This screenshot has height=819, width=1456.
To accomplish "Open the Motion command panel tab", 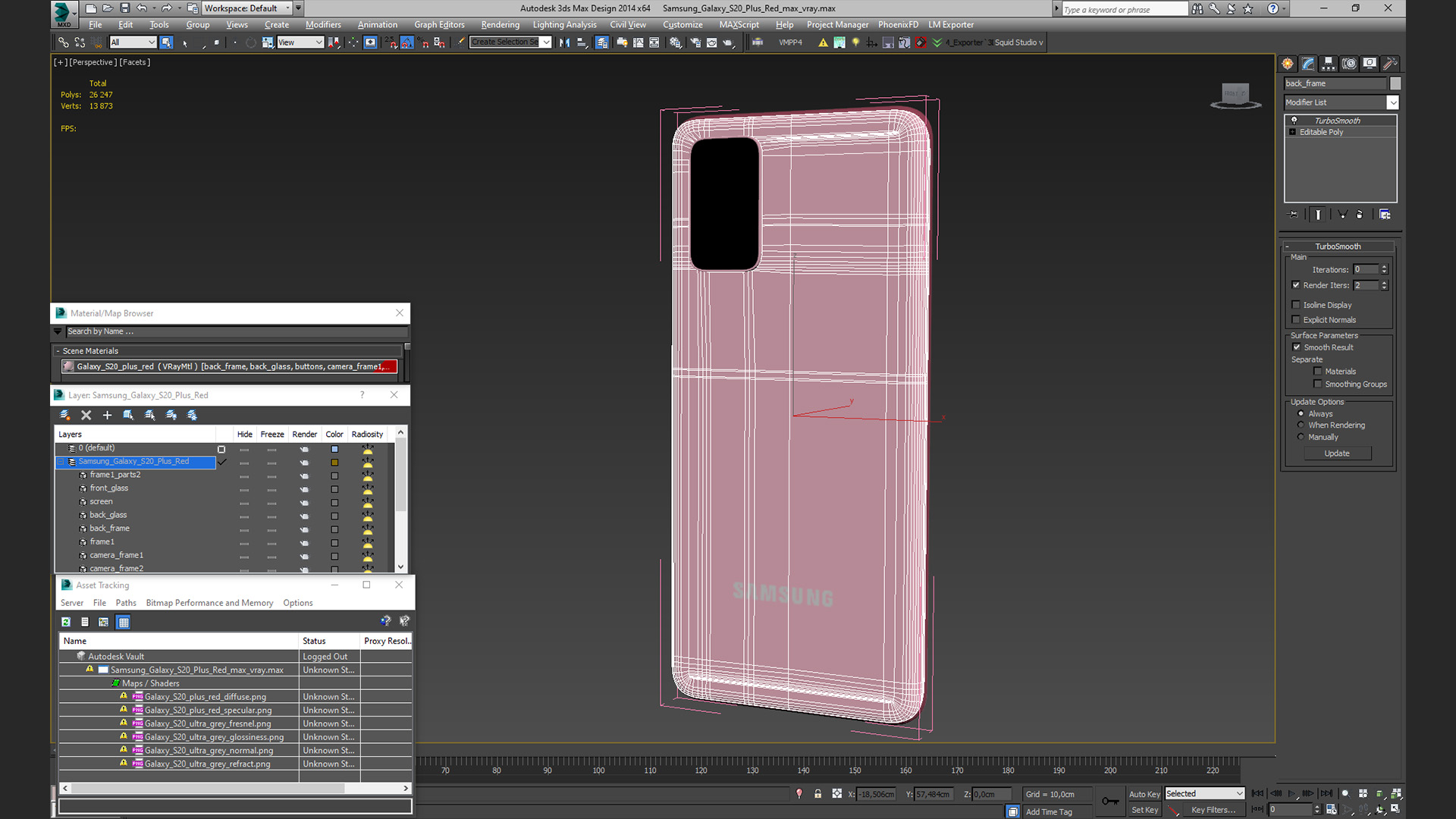I will click(x=1349, y=64).
